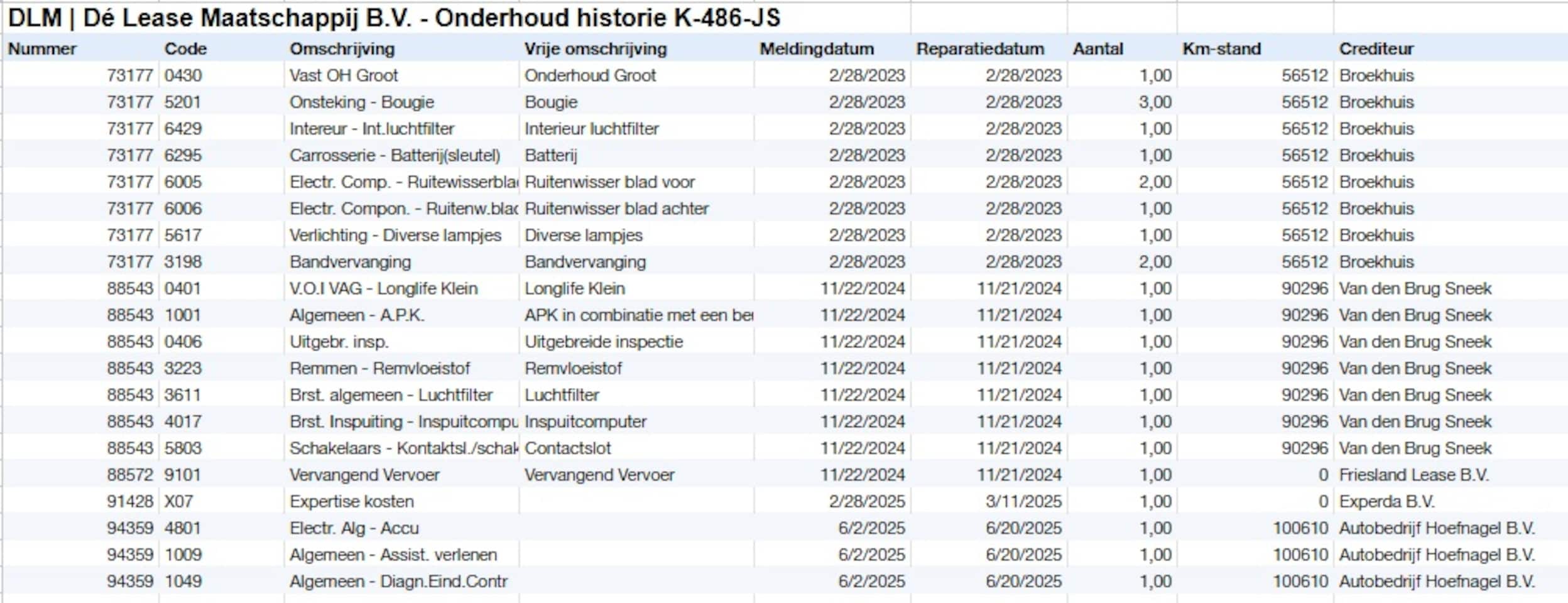Select the Ruitenwisser blad achter cell
Image resolution: width=1568 pixels, height=603 pixels.
616,209
